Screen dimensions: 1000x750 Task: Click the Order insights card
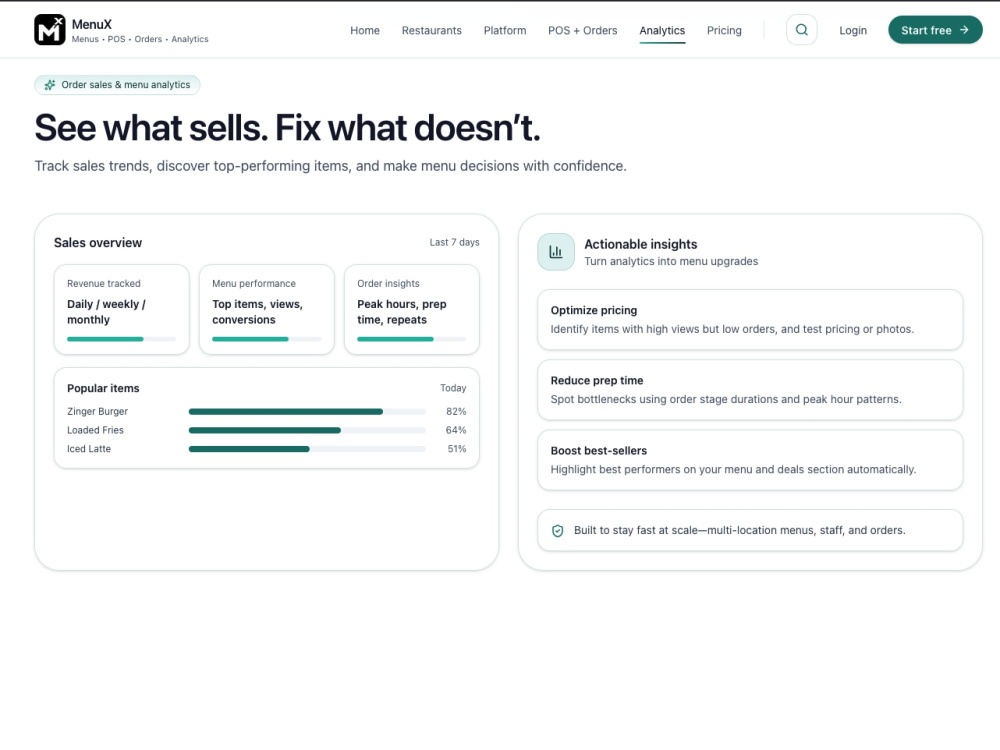point(412,309)
